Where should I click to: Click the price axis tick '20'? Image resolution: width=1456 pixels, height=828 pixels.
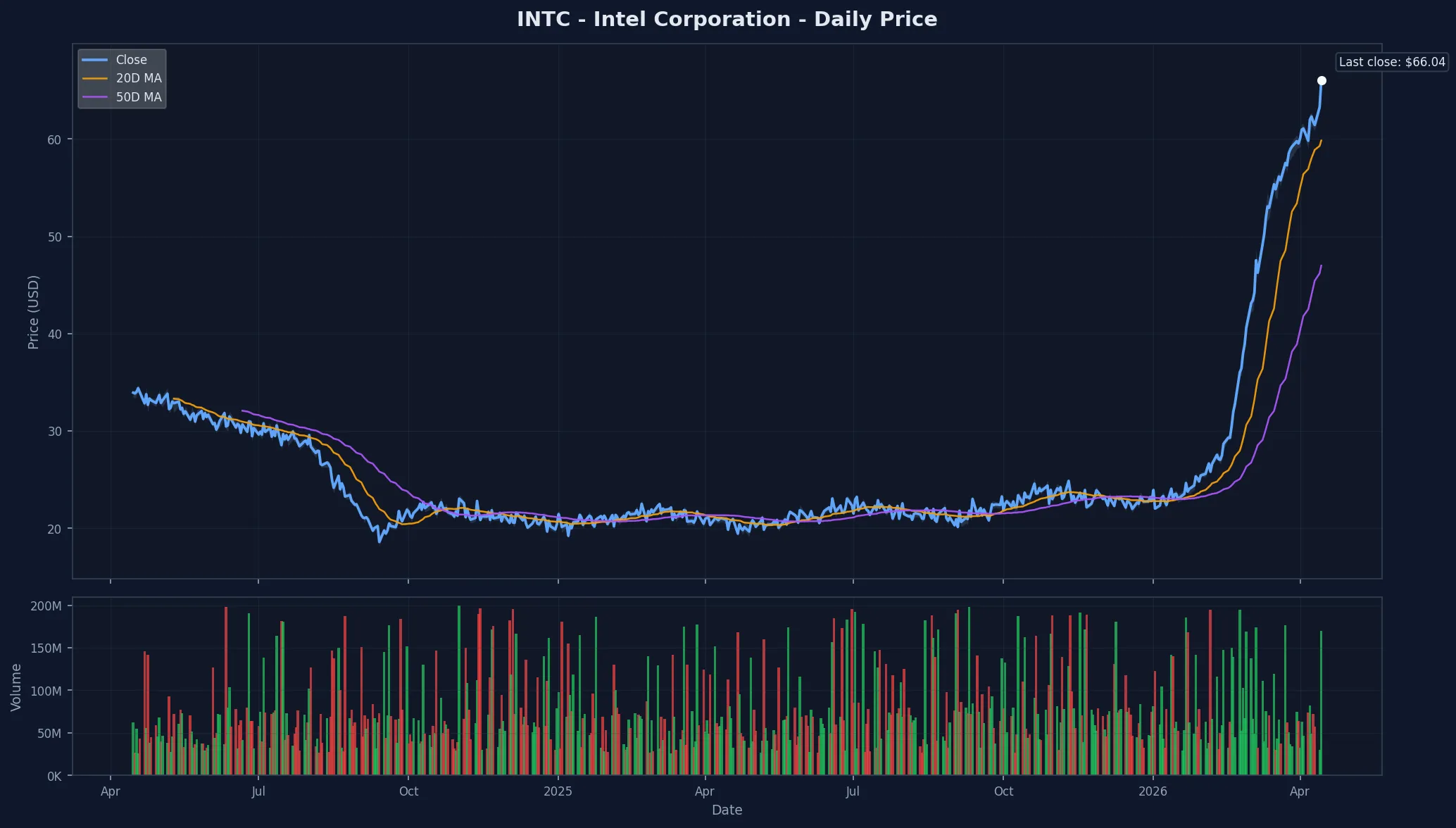tap(54, 529)
